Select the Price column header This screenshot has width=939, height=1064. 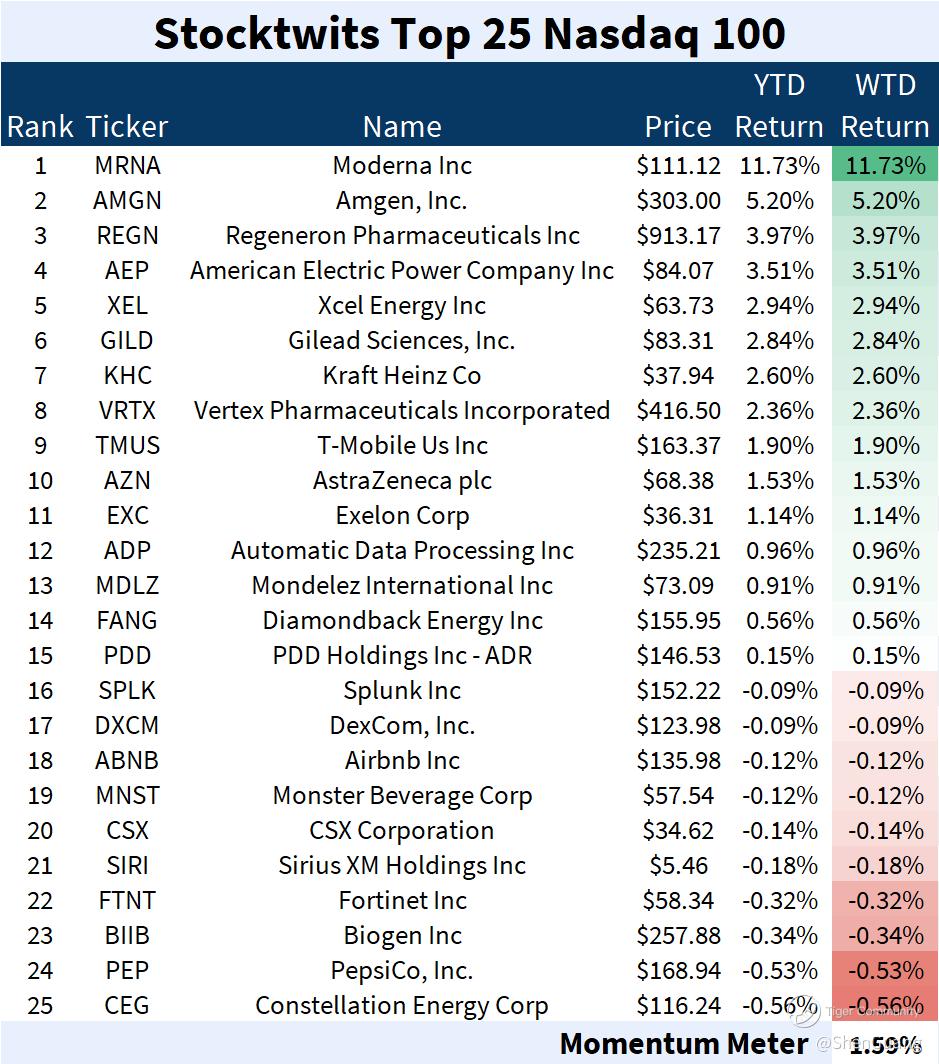click(678, 127)
